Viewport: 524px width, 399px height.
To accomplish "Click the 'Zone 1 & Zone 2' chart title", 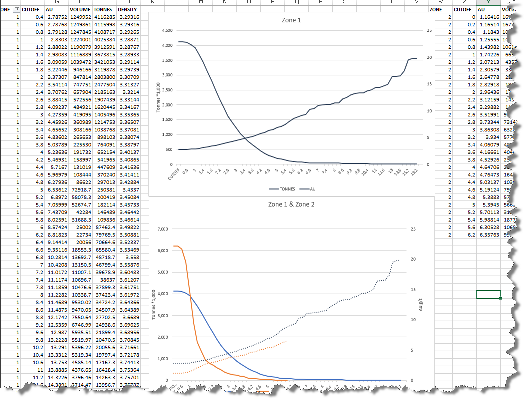I will pos(291,204).
